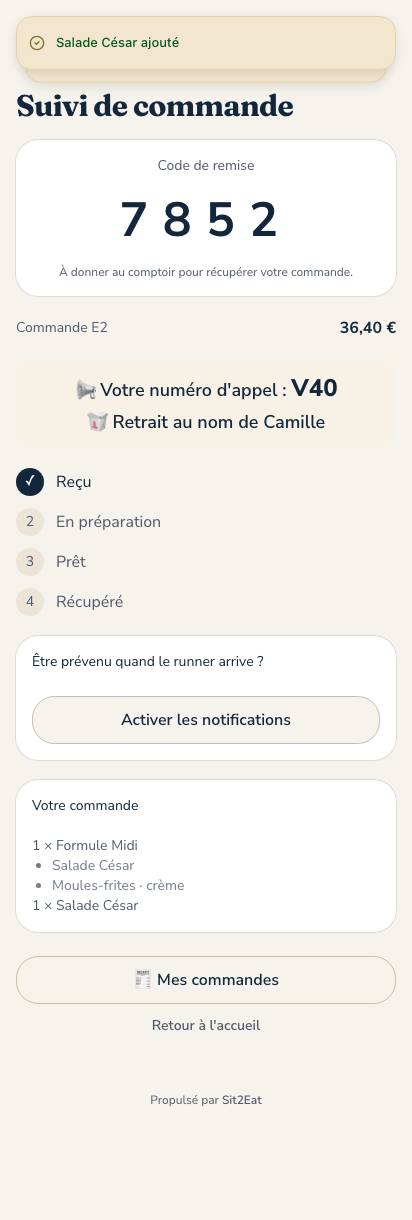412x1220 pixels.
Task: Click the order total 36,40 €
Action: (368, 327)
